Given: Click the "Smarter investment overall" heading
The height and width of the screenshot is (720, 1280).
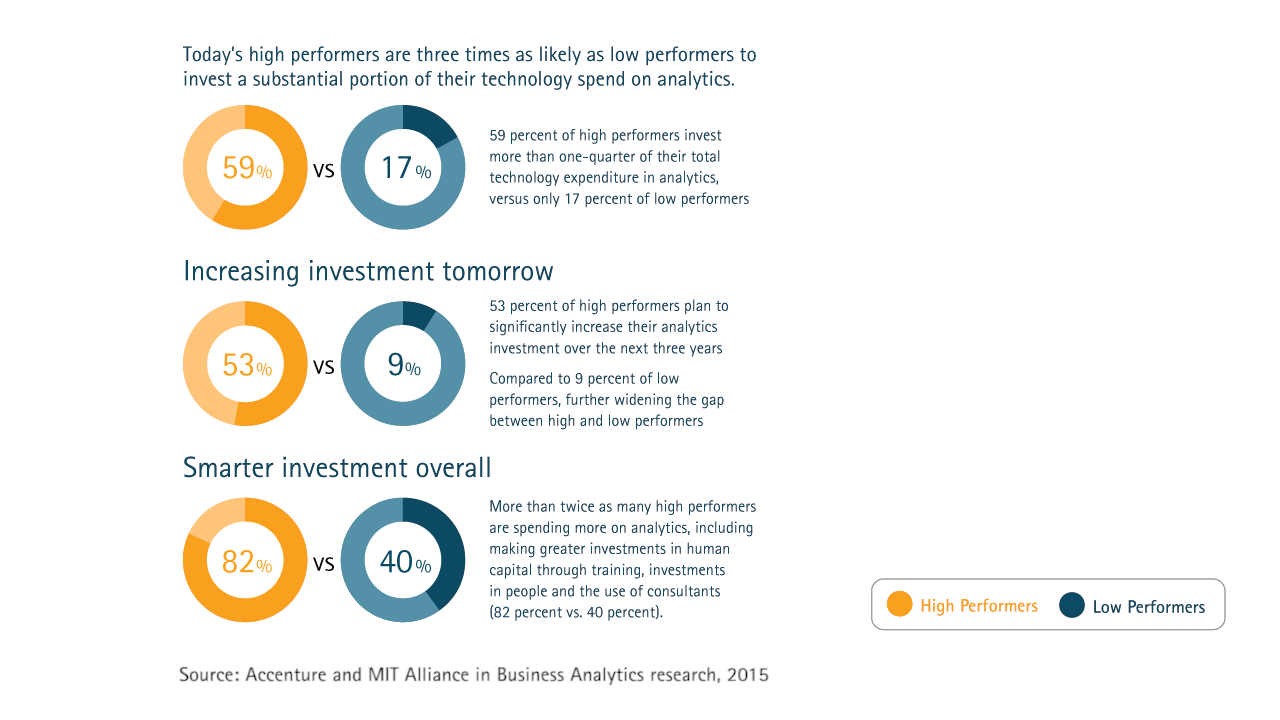Looking at the screenshot, I should coord(337,468).
